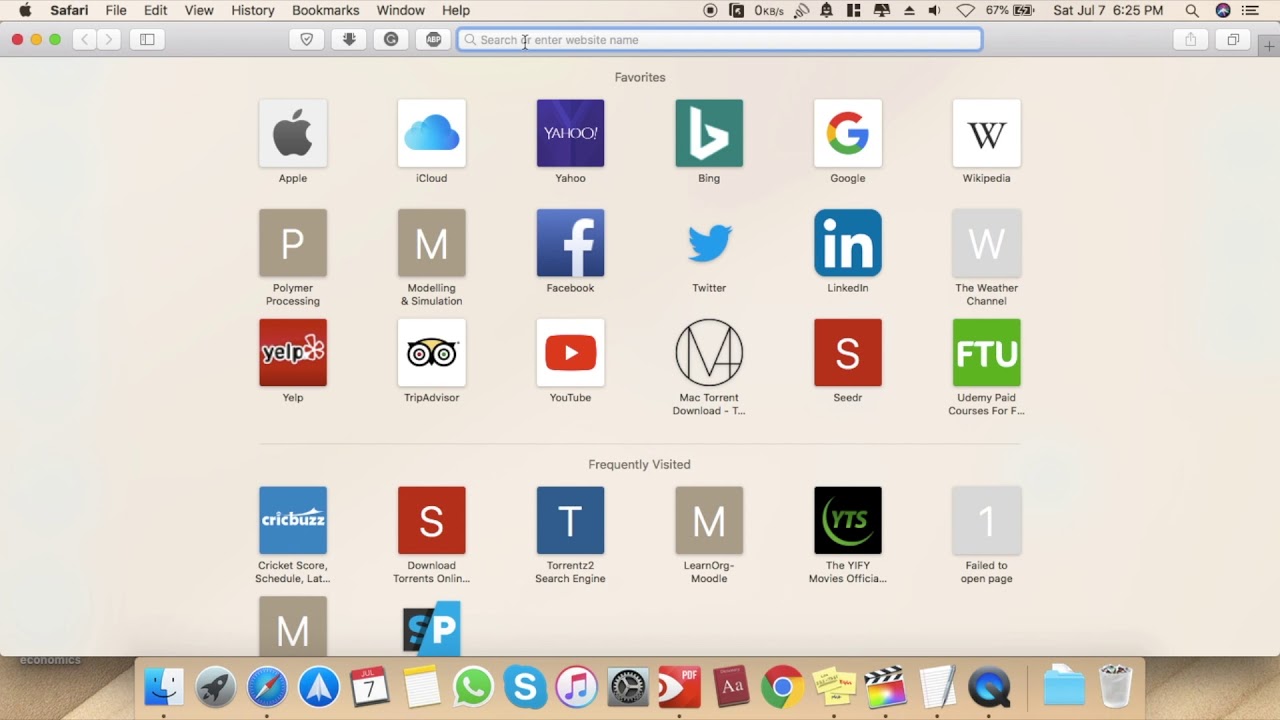Toggle the Safari sidebar button

point(147,40)
